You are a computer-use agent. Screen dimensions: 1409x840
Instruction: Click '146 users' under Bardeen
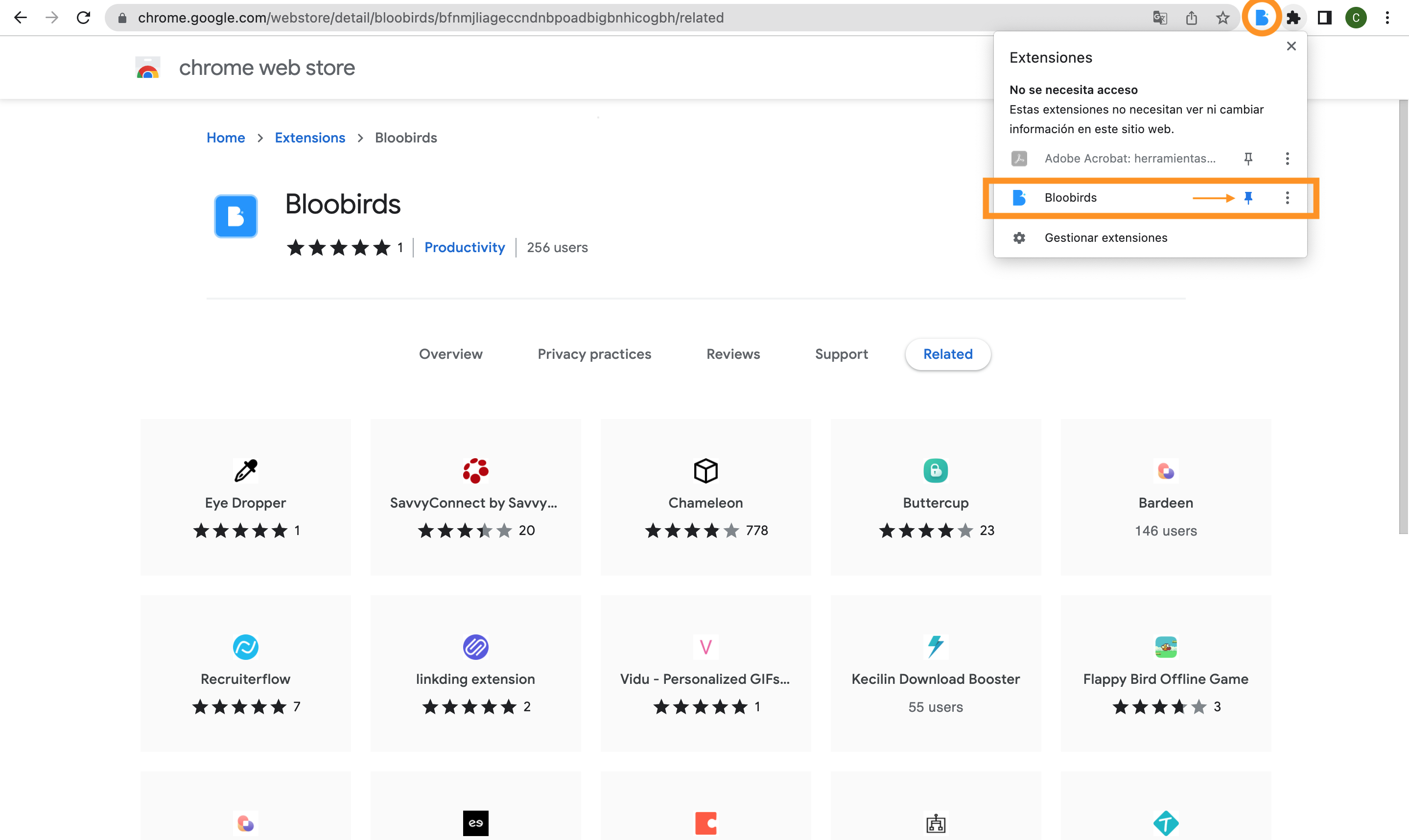(1166, 531)
